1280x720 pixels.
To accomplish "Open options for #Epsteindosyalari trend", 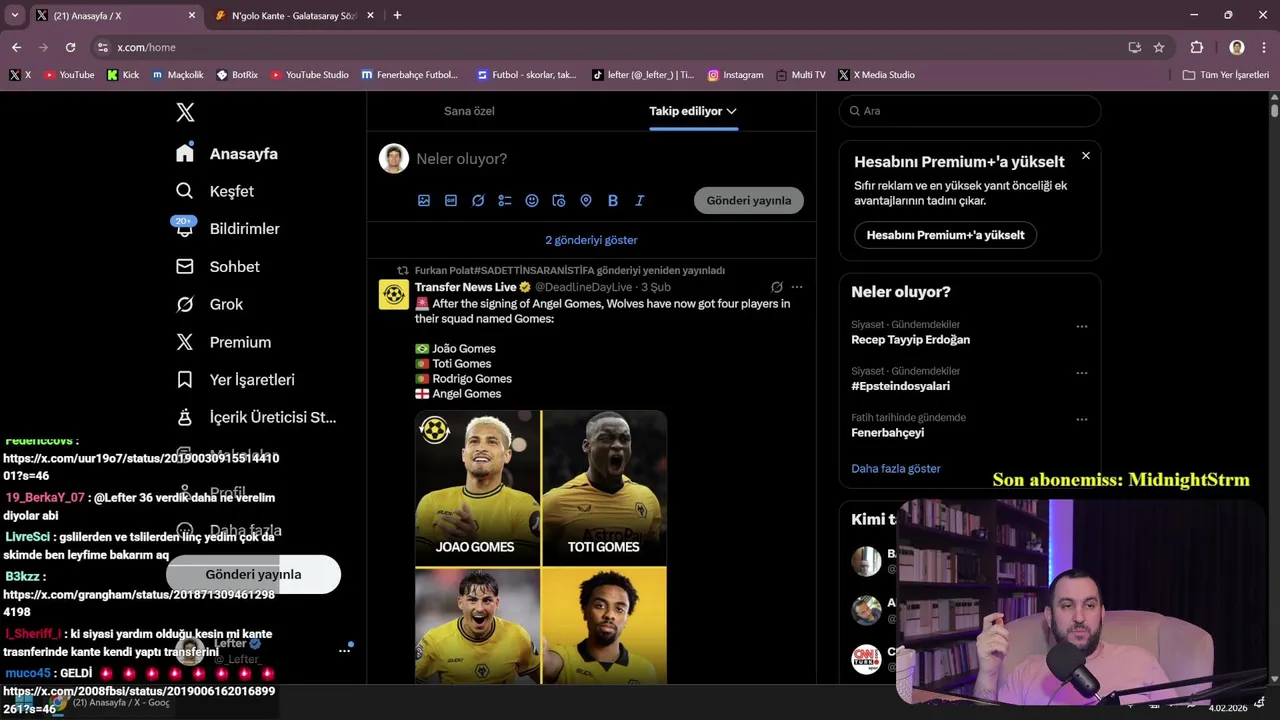I will [1082, 373].
